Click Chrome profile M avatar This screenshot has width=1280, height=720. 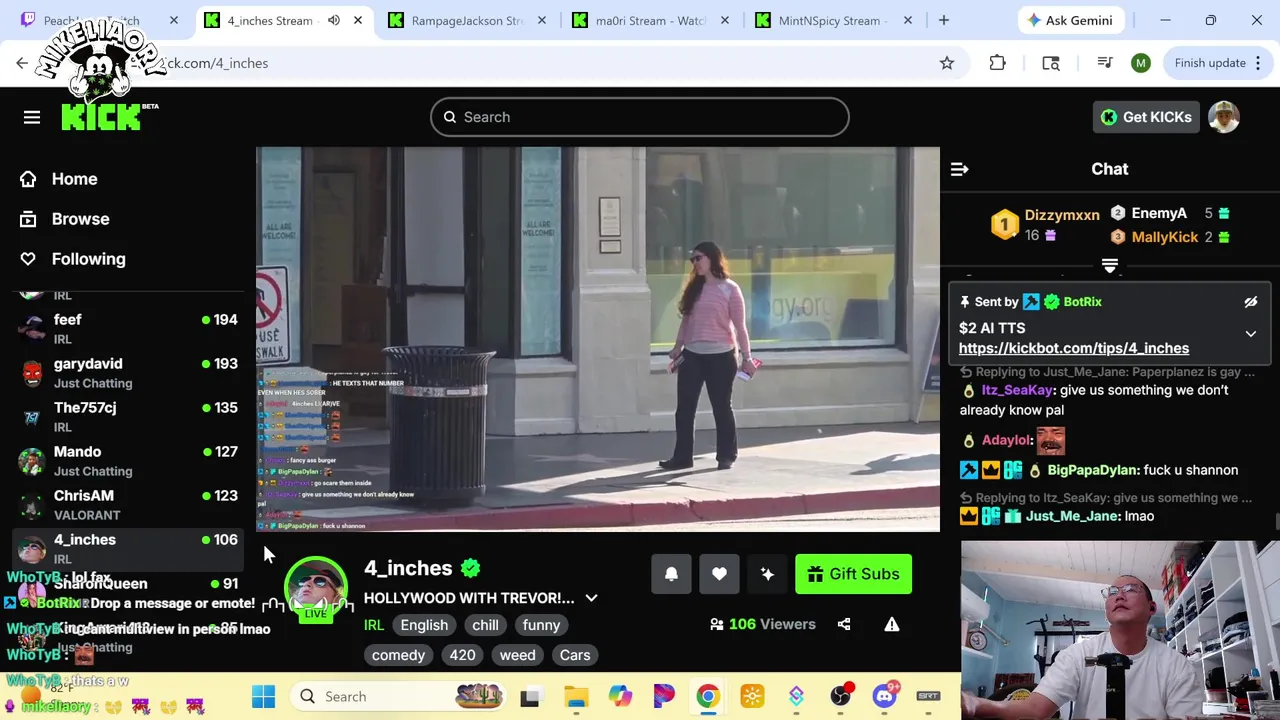1141,63
